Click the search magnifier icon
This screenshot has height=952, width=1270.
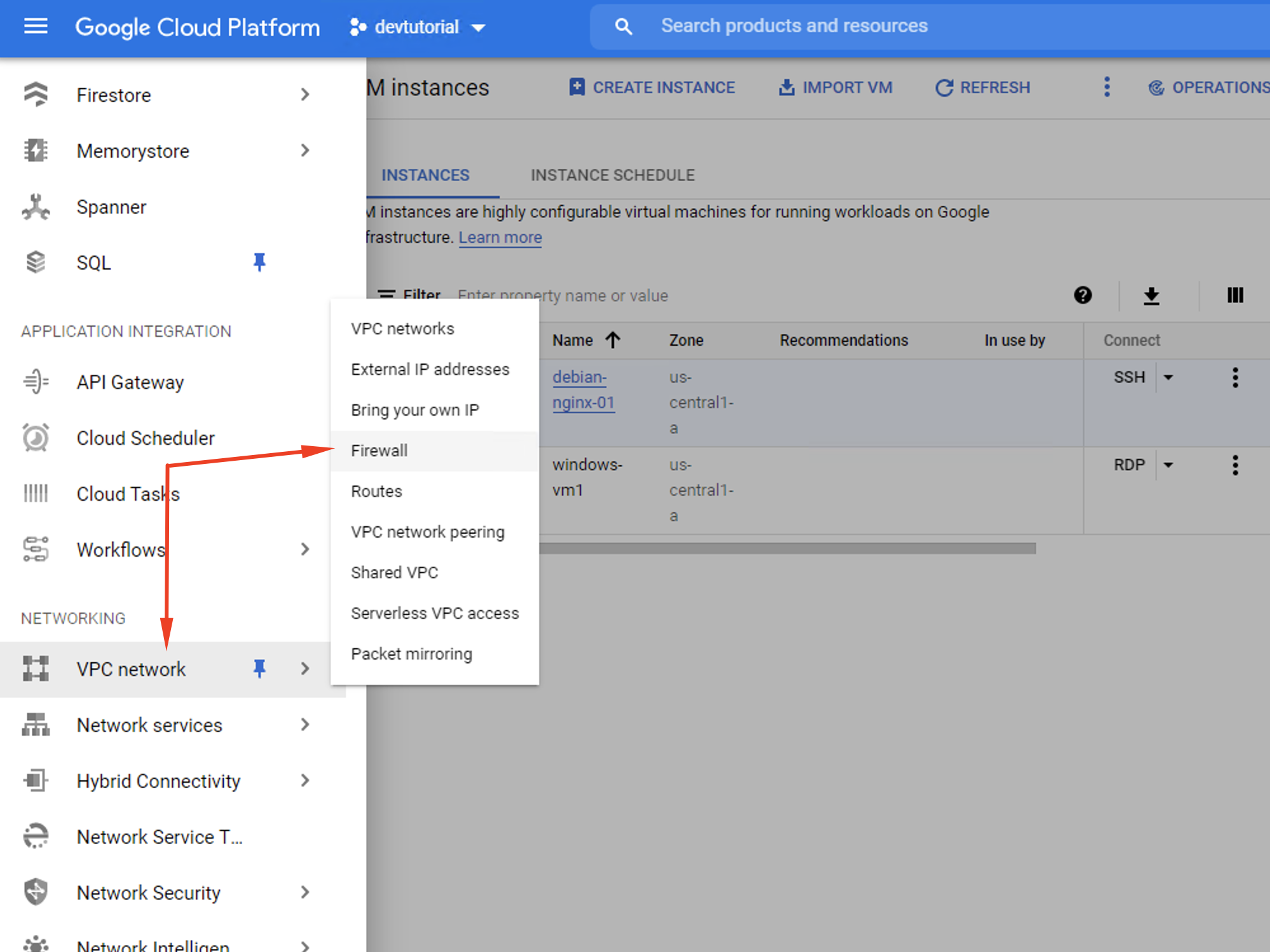(623, 26)
